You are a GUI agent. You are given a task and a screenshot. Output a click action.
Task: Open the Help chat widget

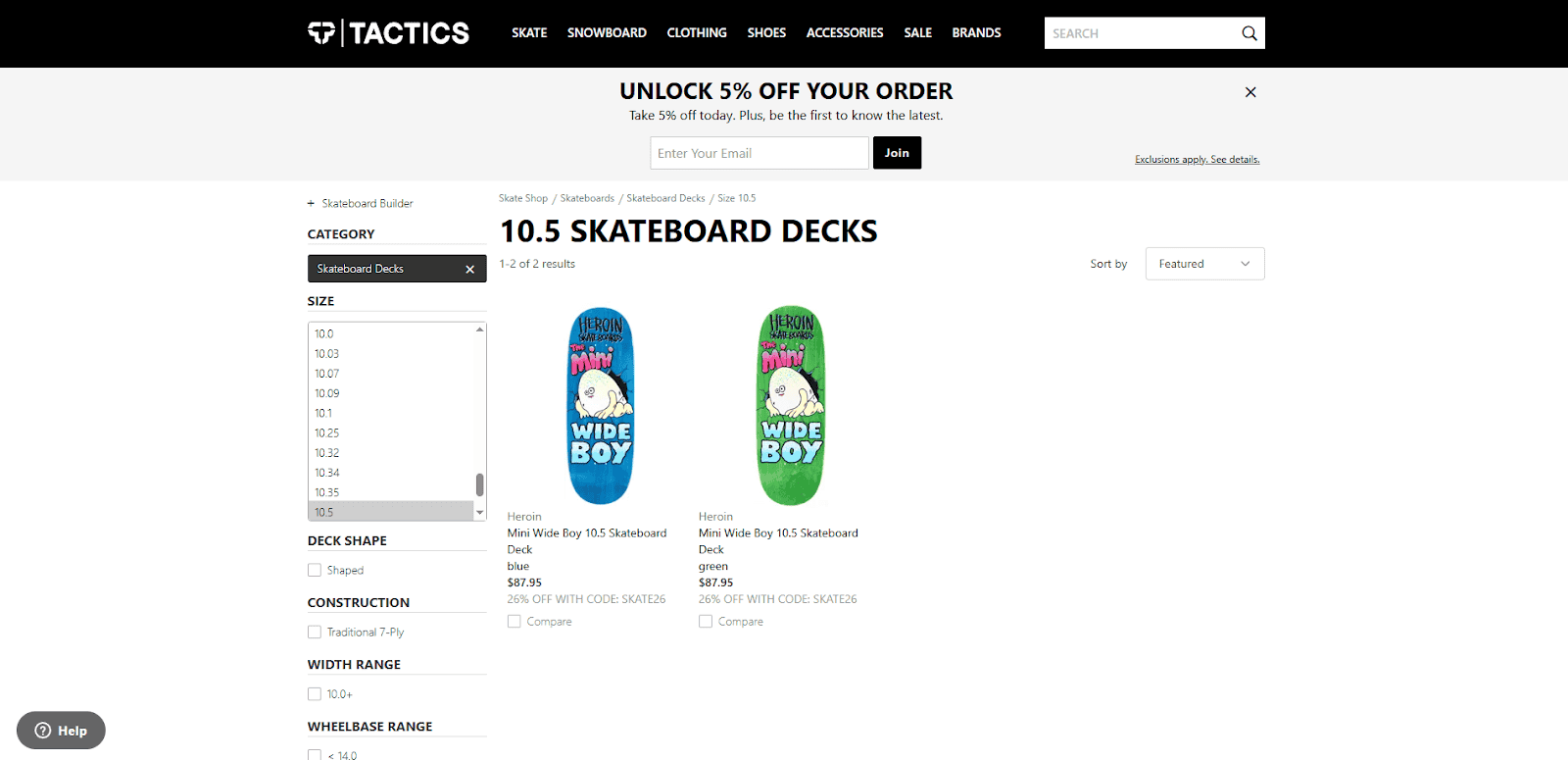pyautogui.click(x=61, y=730)
